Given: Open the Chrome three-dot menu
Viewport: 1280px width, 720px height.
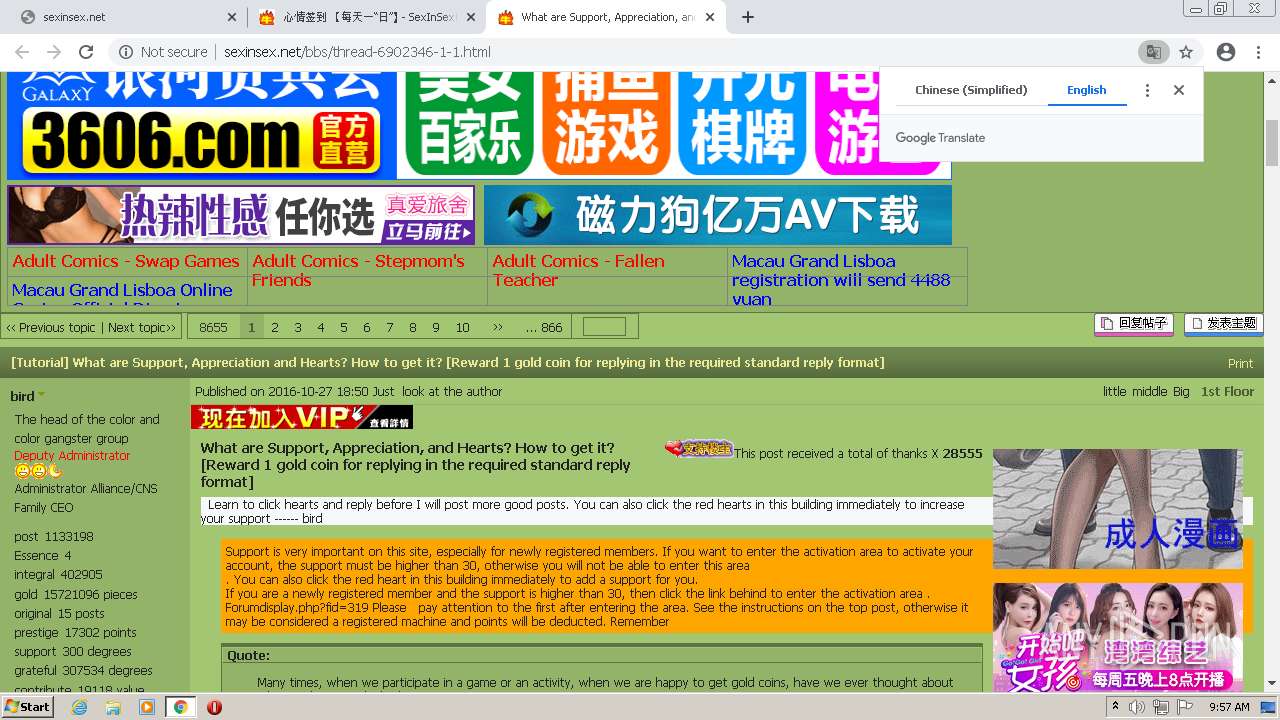Looking at the screenshot, I should click(1257, 52).
